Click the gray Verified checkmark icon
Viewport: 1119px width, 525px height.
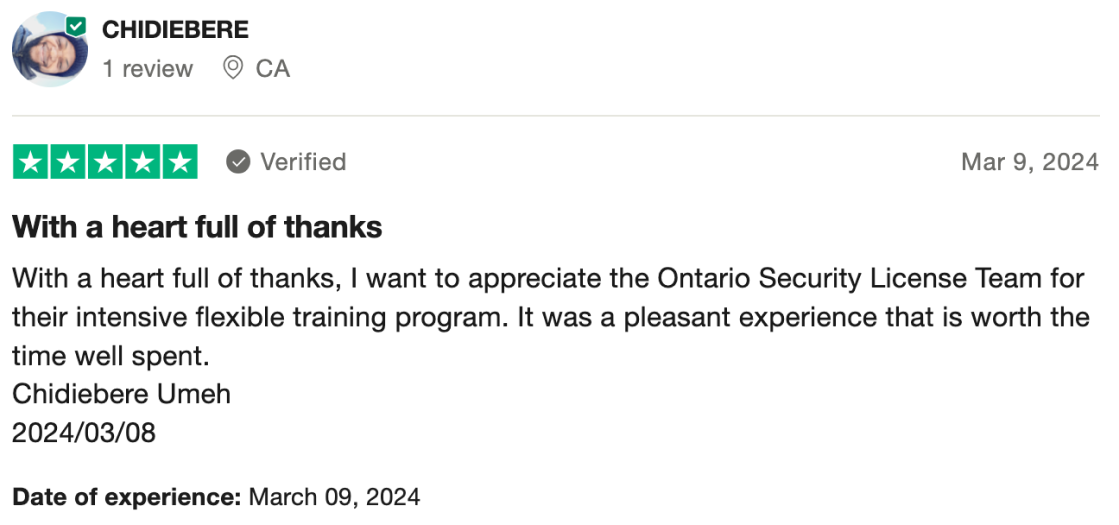click(x=238, y=162)
